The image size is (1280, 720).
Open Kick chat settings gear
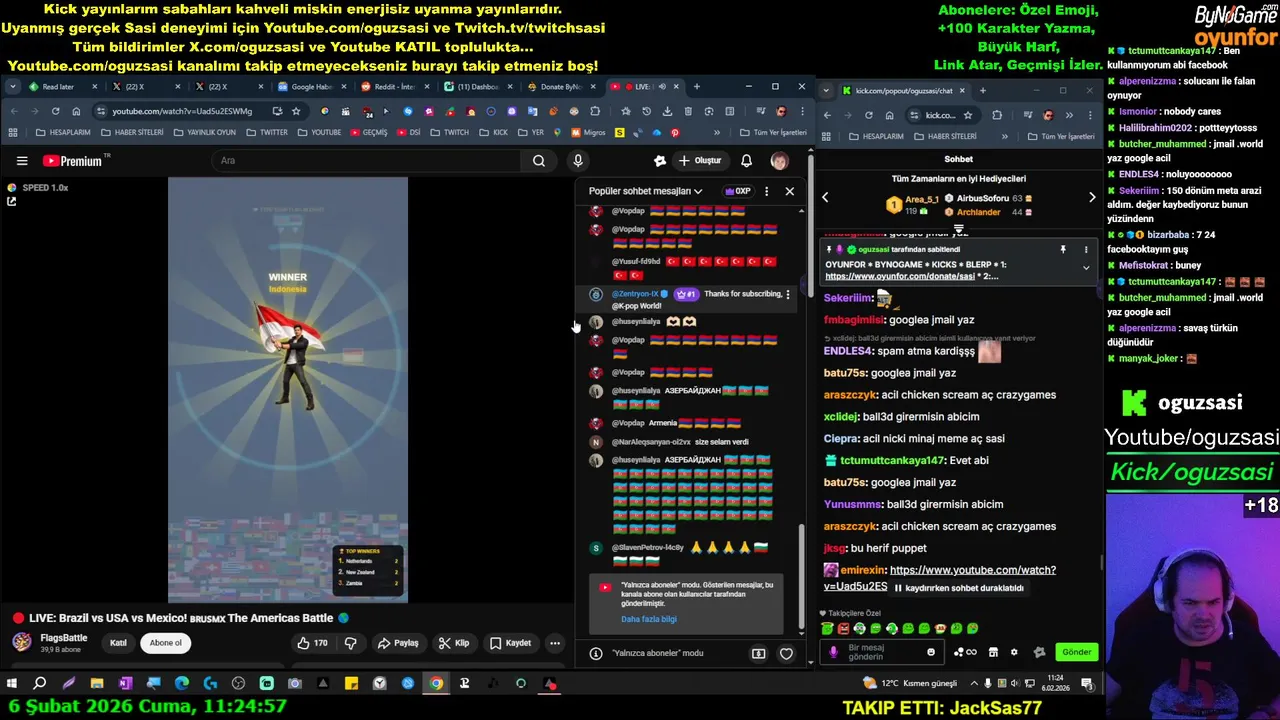pos(1014,652)
